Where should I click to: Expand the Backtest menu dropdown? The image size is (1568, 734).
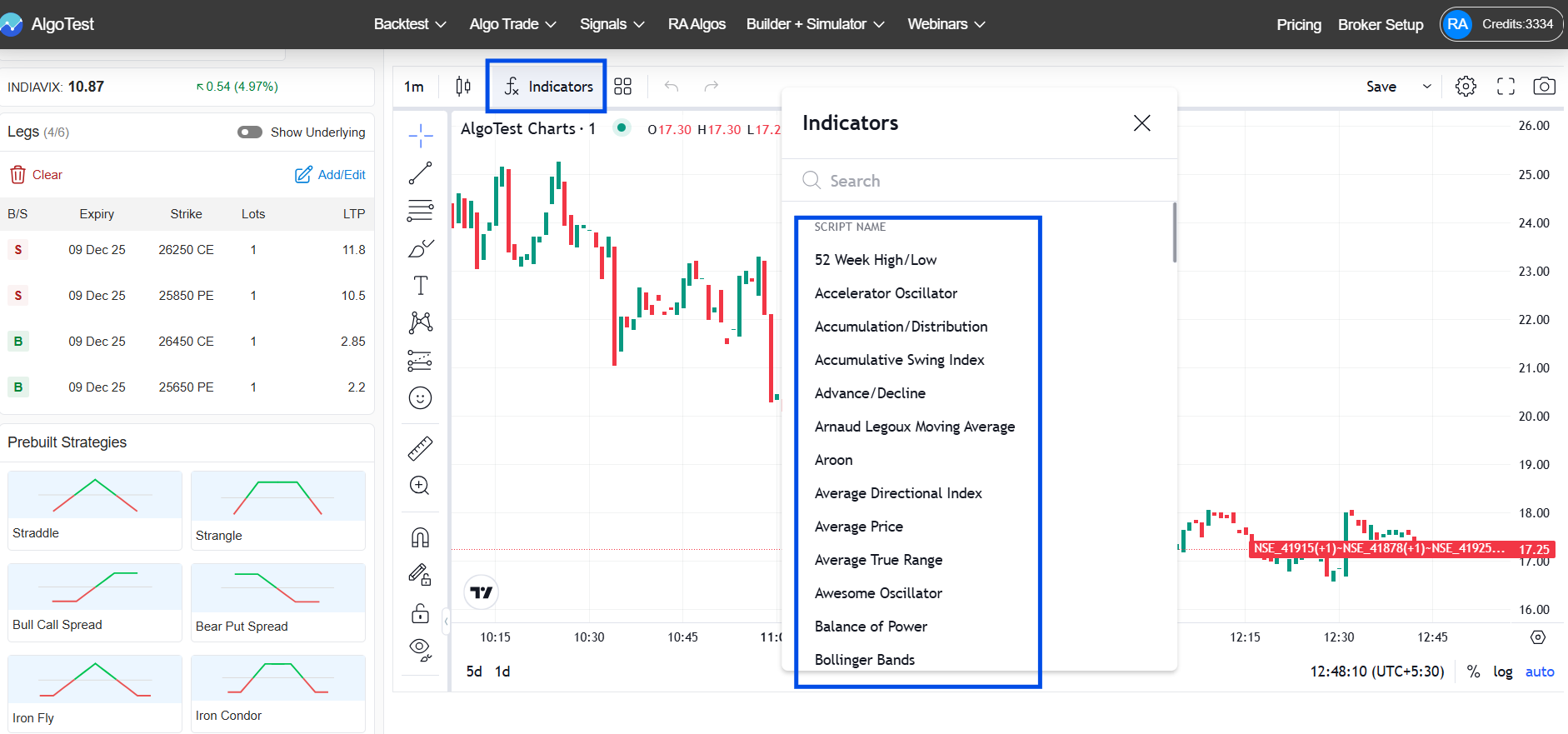coord(410,24)
